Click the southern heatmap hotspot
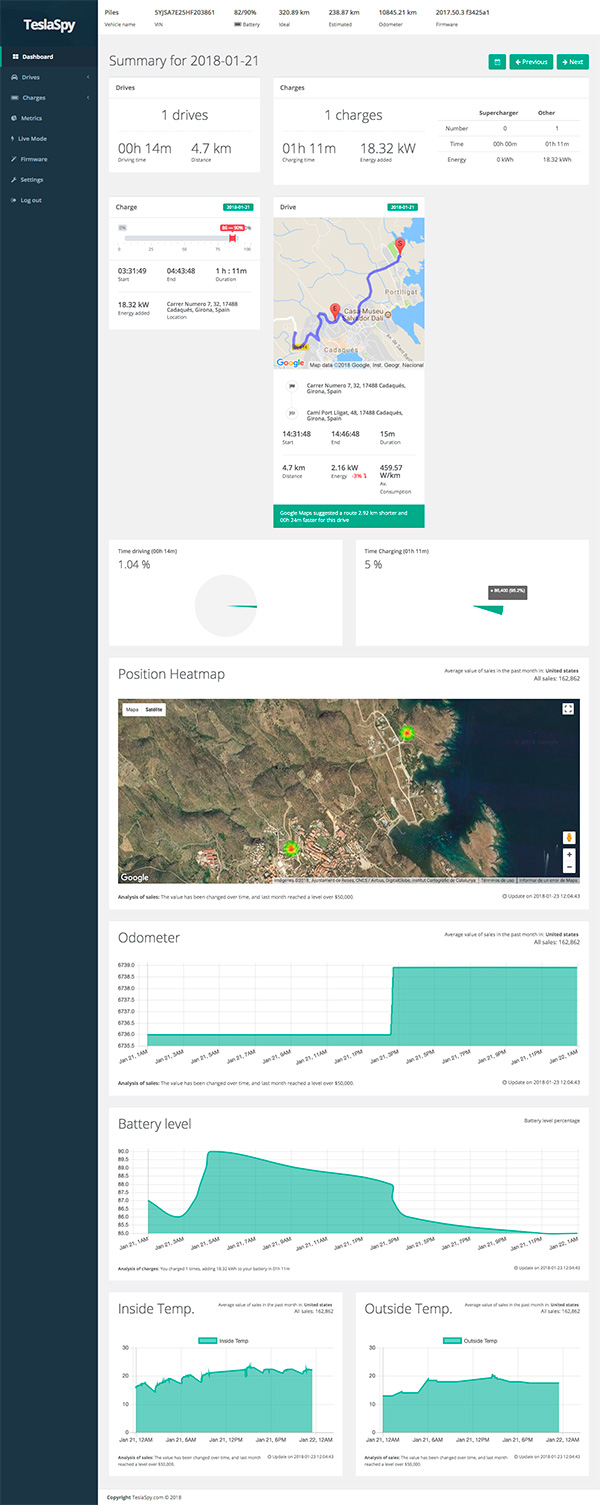Viewport: 600px width, 1505px height. tap(290, 849)
